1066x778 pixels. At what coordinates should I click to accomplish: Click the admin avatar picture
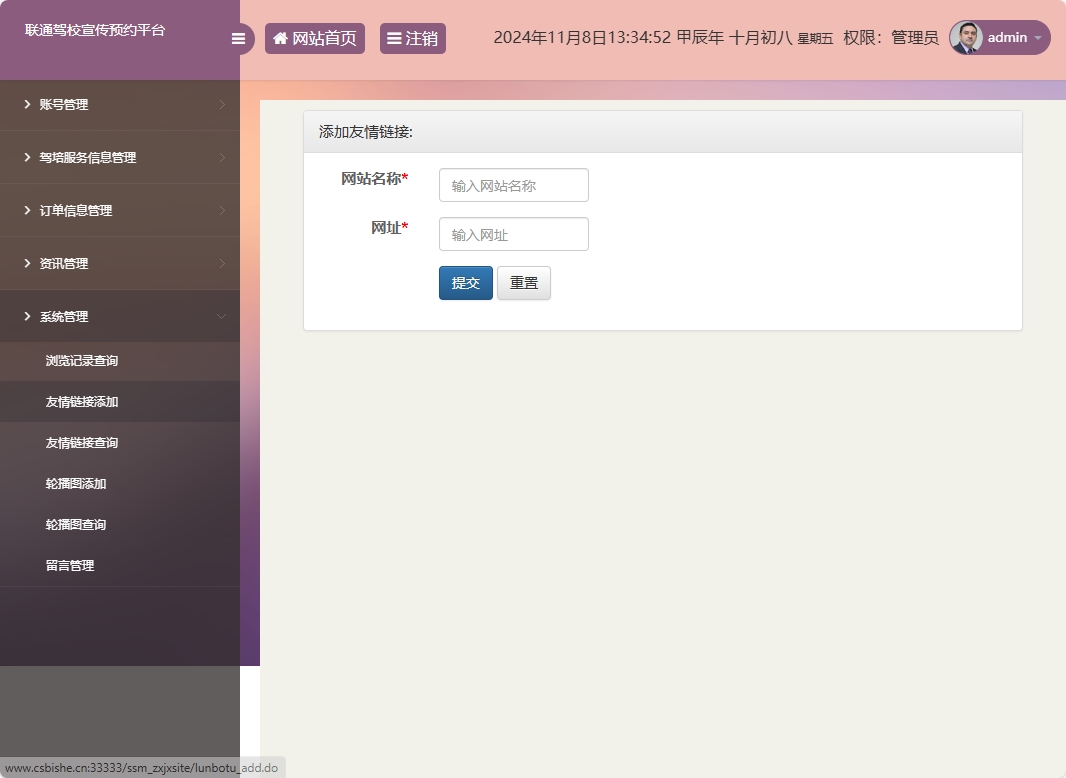coord(966,37)
